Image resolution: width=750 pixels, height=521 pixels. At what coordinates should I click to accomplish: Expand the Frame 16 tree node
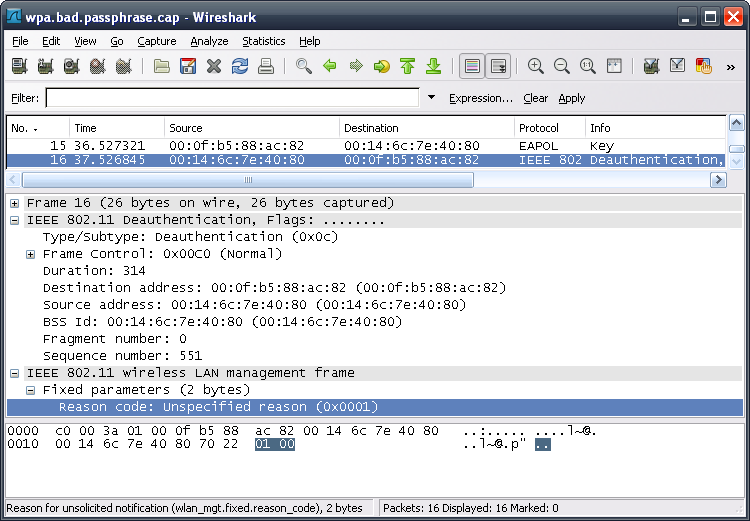coord(15,203)
